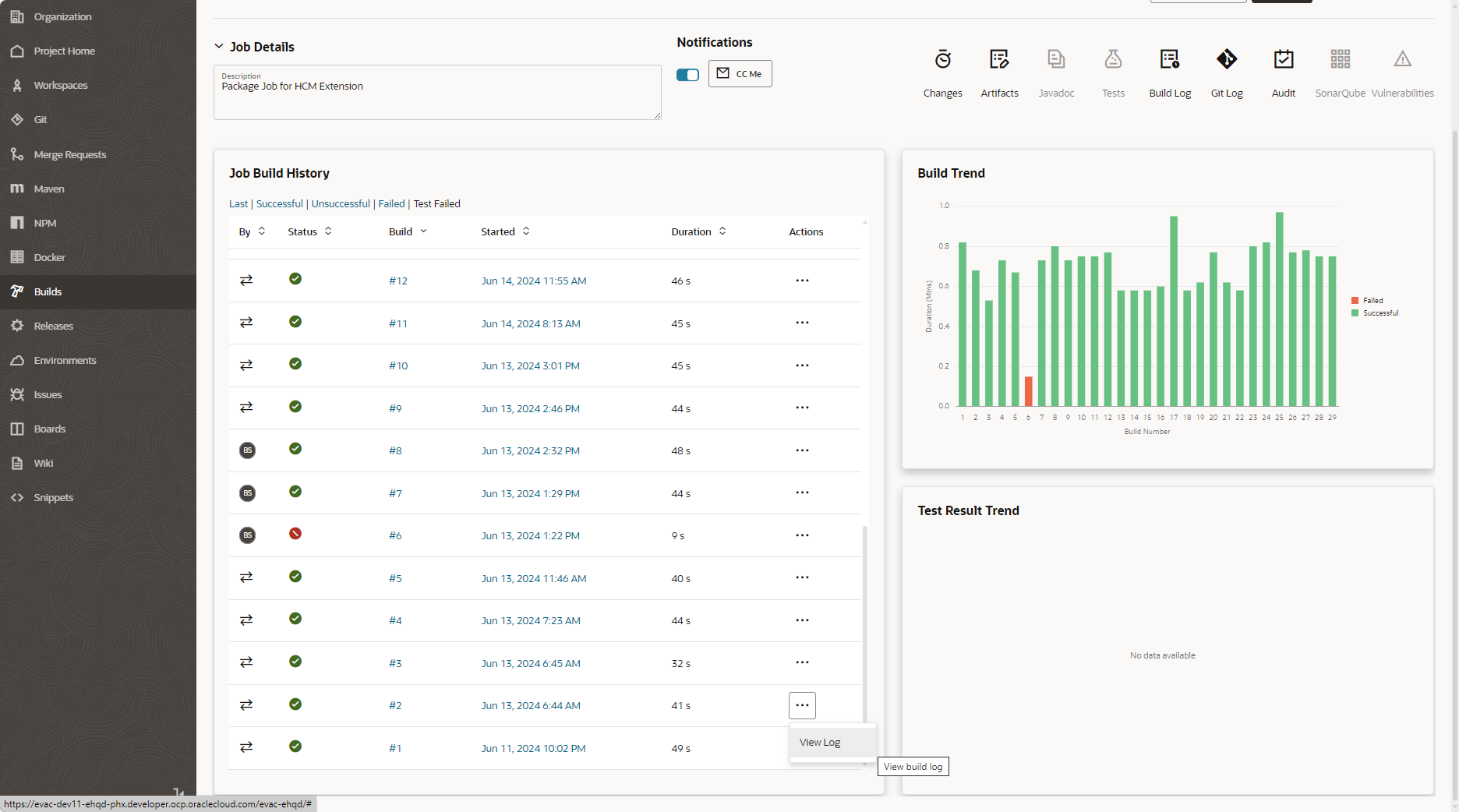Image resolution: width=1459 pixels, height=812 pixels.
Task: Open the Wiki sidebar item
Action: tap(98, 463)
